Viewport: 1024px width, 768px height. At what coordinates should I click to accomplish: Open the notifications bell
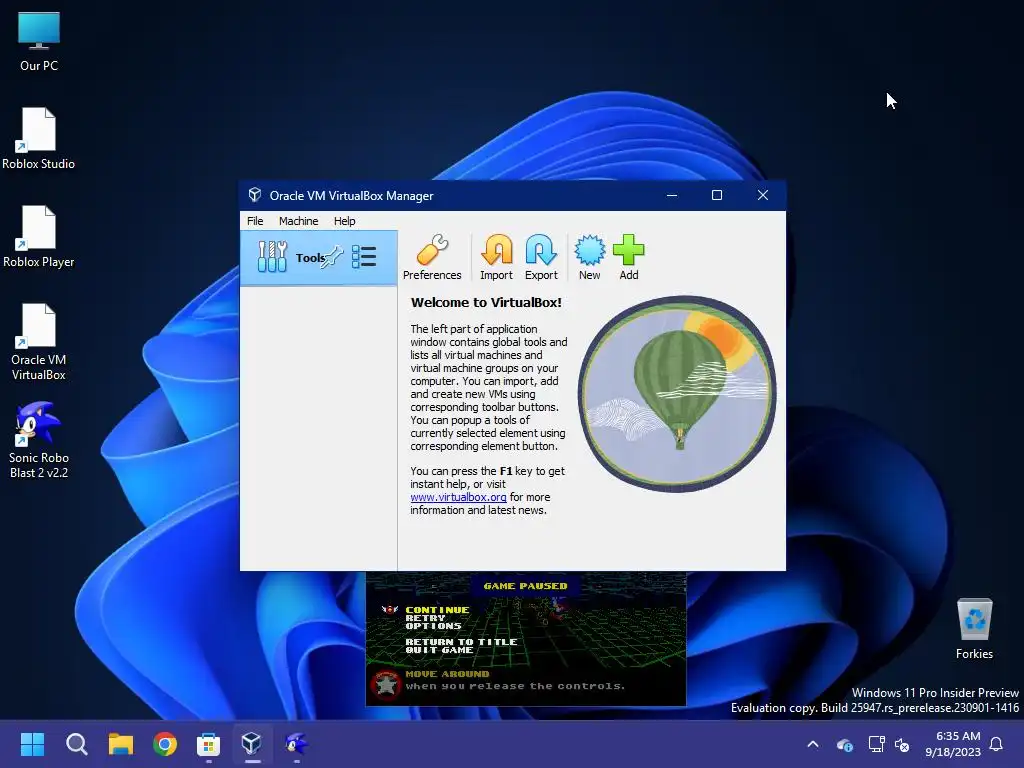pyautogui.click(x=996, y=744)
